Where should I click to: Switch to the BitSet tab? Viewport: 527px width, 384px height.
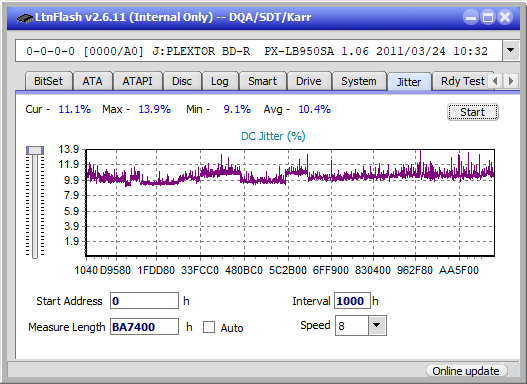click(x=48, y=81)
